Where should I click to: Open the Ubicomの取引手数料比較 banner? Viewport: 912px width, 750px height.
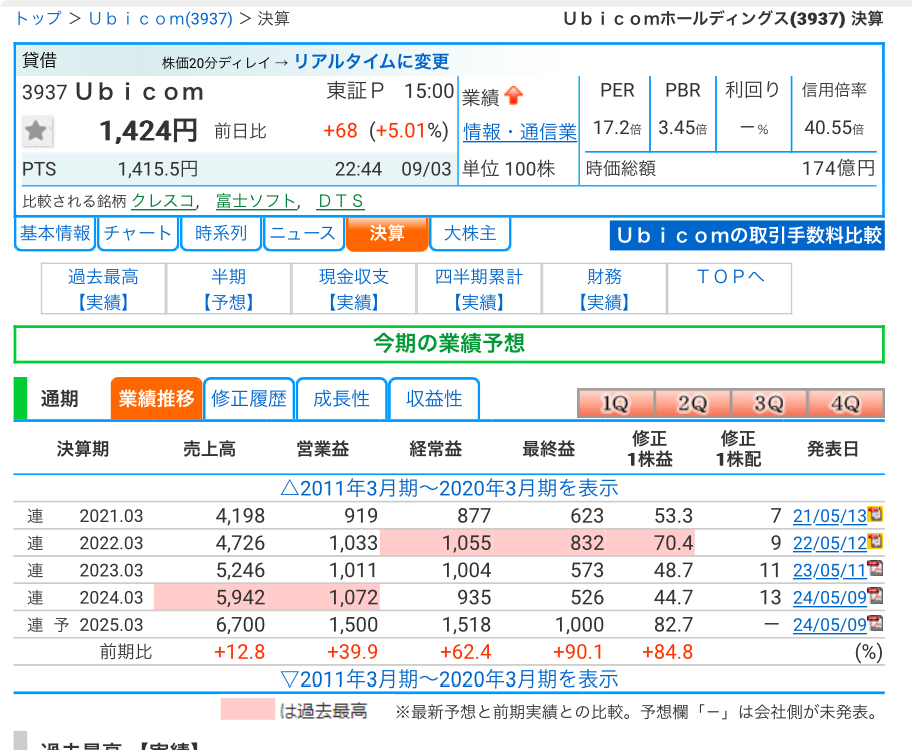coord(747,236)
